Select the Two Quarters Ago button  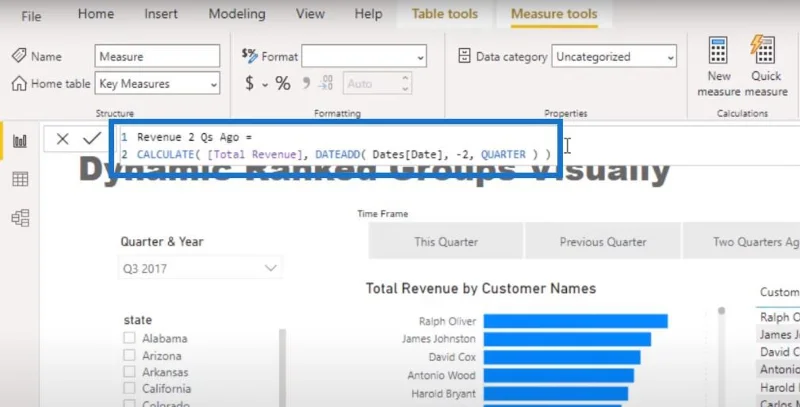pos(741,241)
